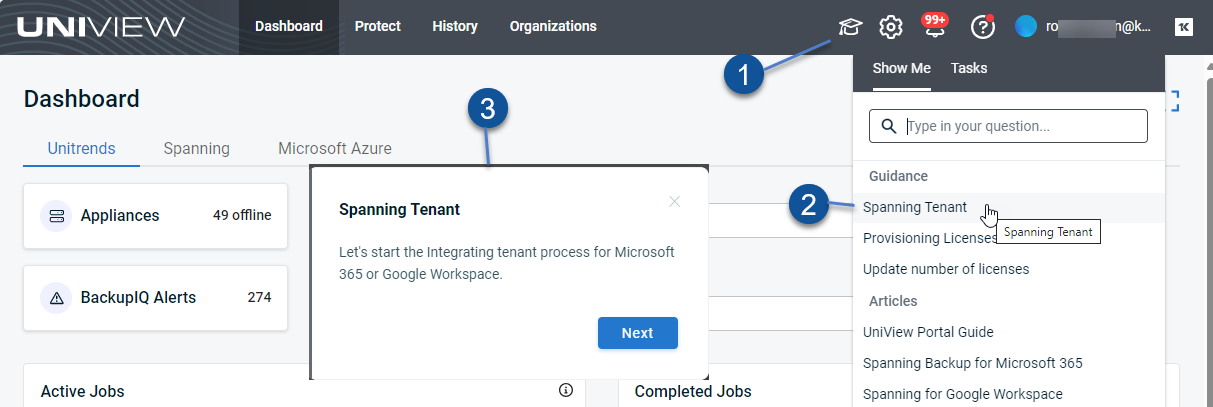Viewport: 1213px width, 407px height.
Task: Click the Kaseya K icon in top bar
Action: [x=1184, y=27]
